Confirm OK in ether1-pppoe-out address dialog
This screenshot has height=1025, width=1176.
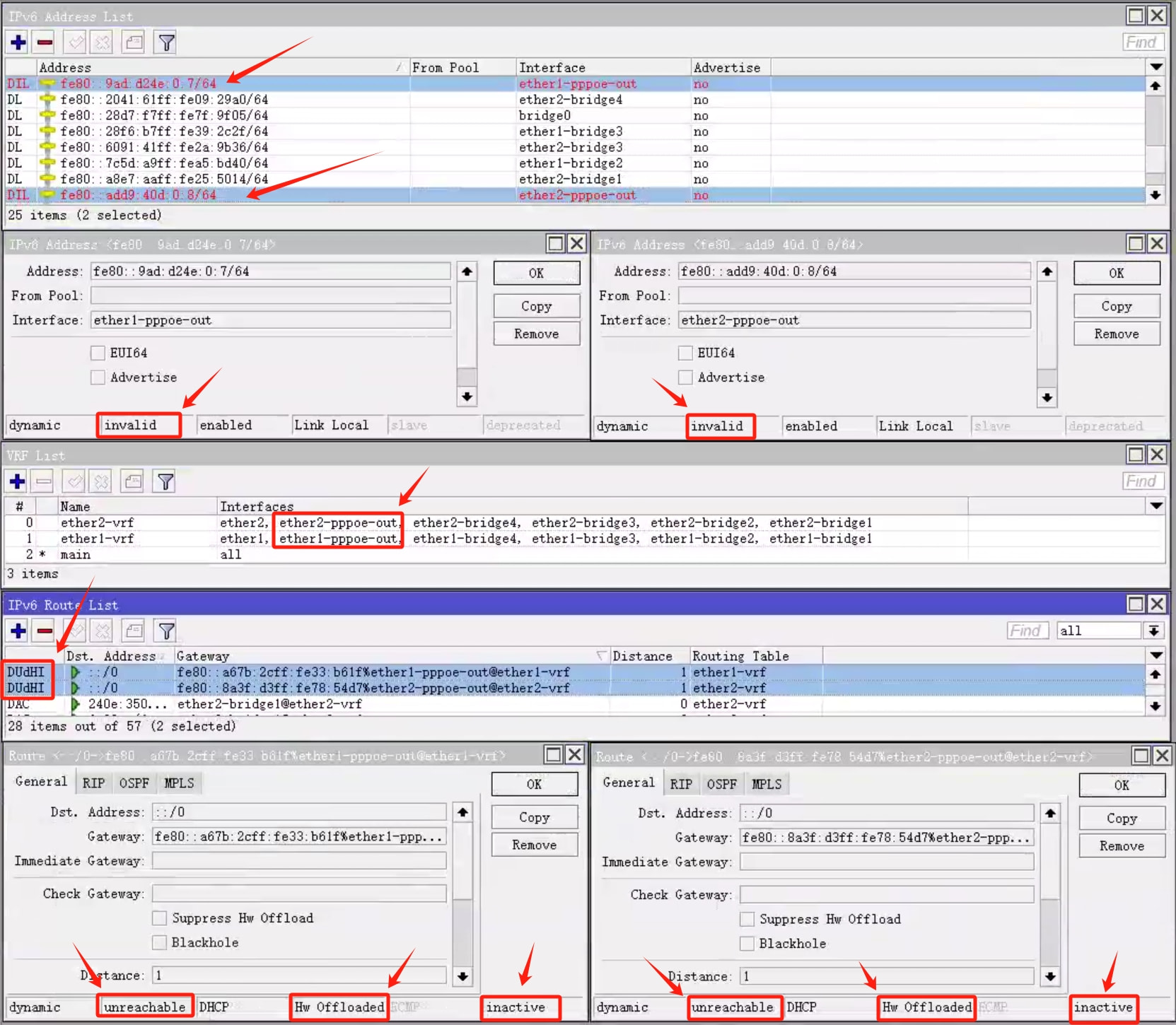(537, 273)
